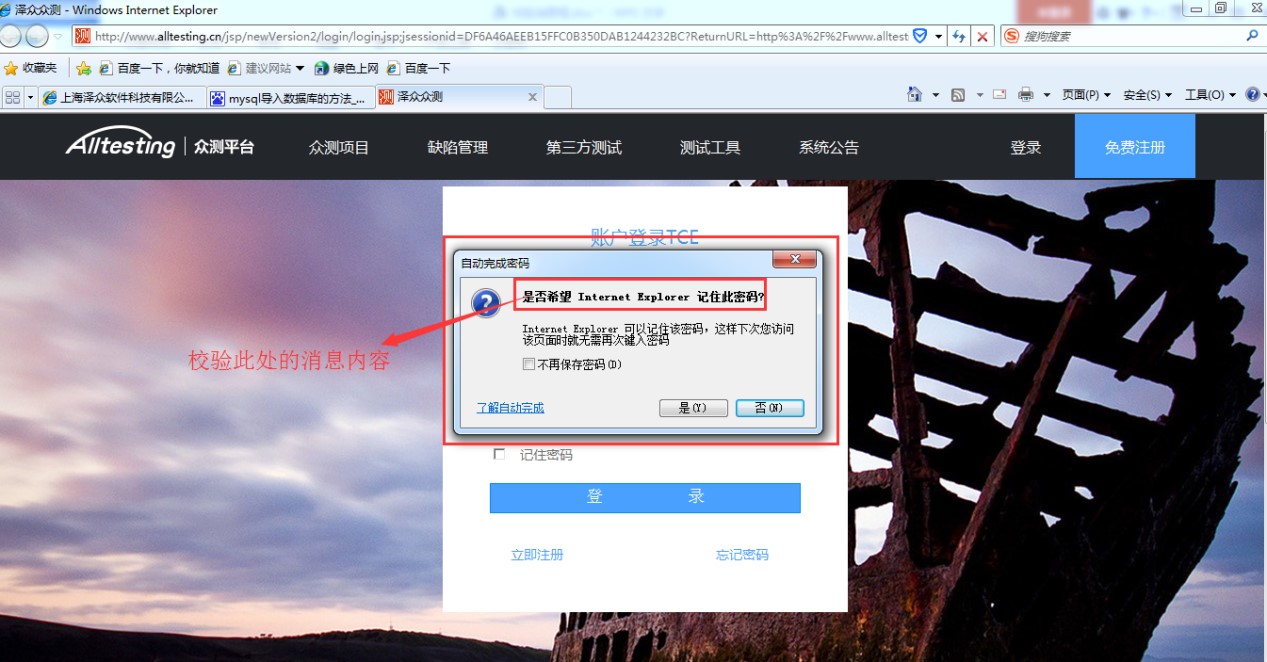Screen dimensions: 1267x662
Task: Restore down the browser window
Action: 1220,8
